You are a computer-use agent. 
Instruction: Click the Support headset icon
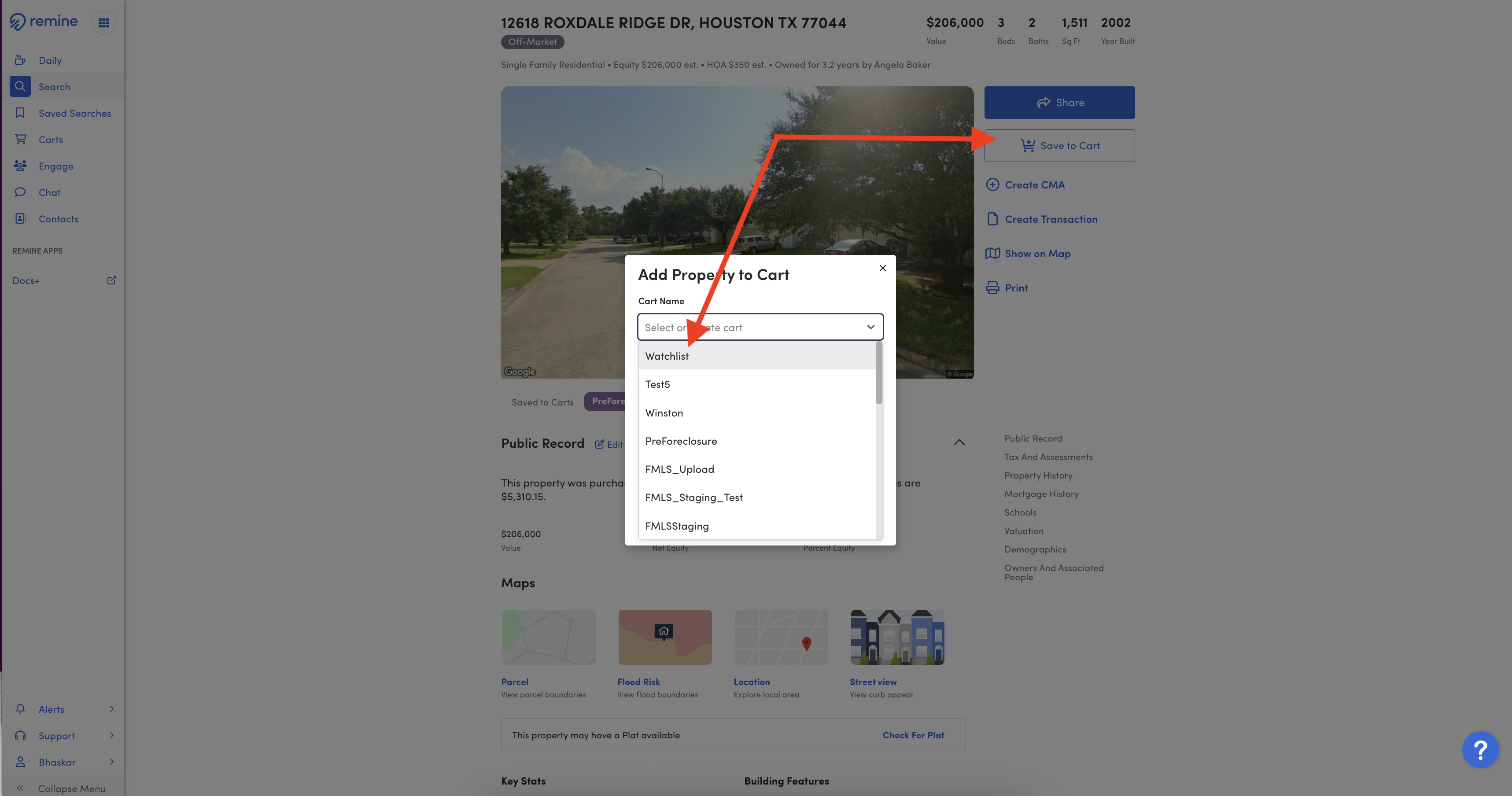pos(20,735)
